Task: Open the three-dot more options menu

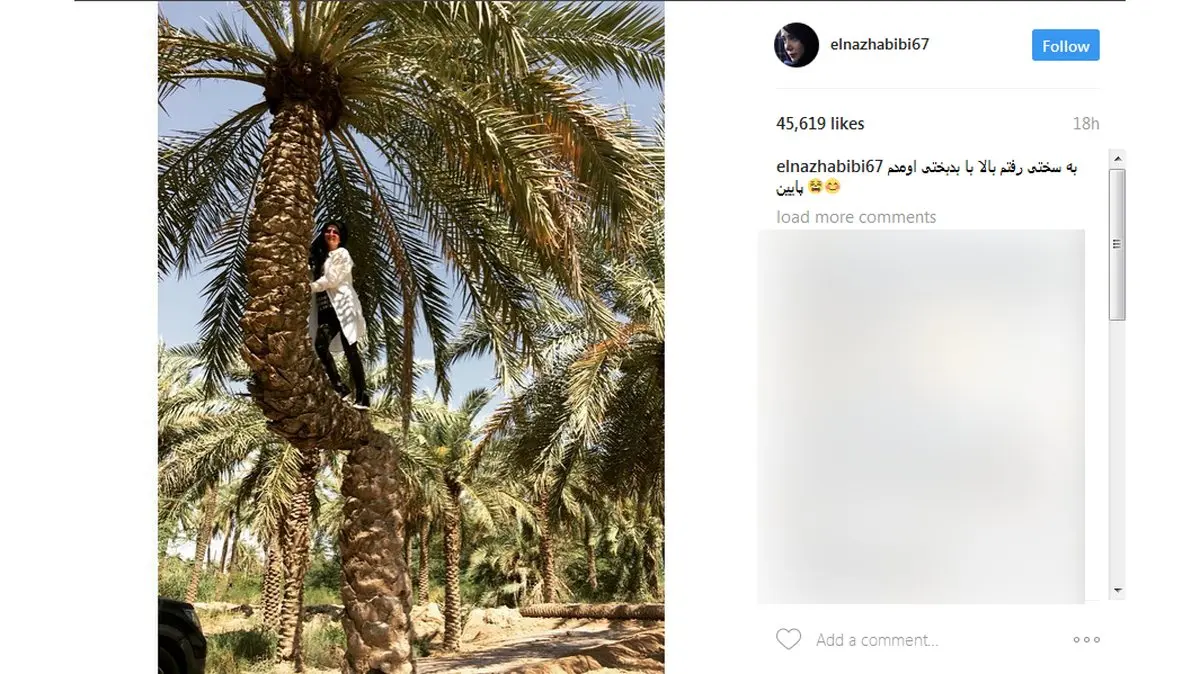Action: point(1086,640)
